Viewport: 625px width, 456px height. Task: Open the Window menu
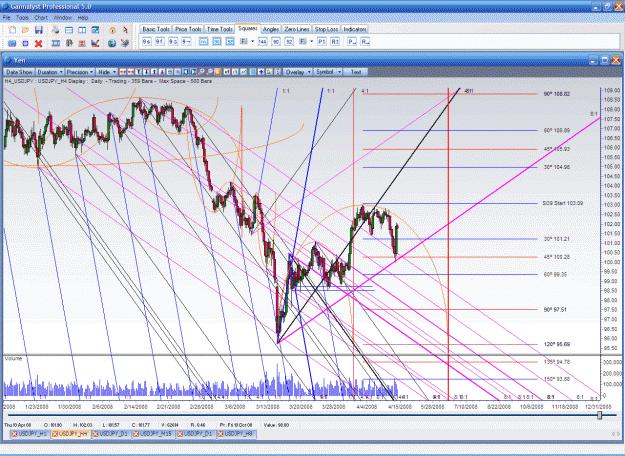point(63,18)
